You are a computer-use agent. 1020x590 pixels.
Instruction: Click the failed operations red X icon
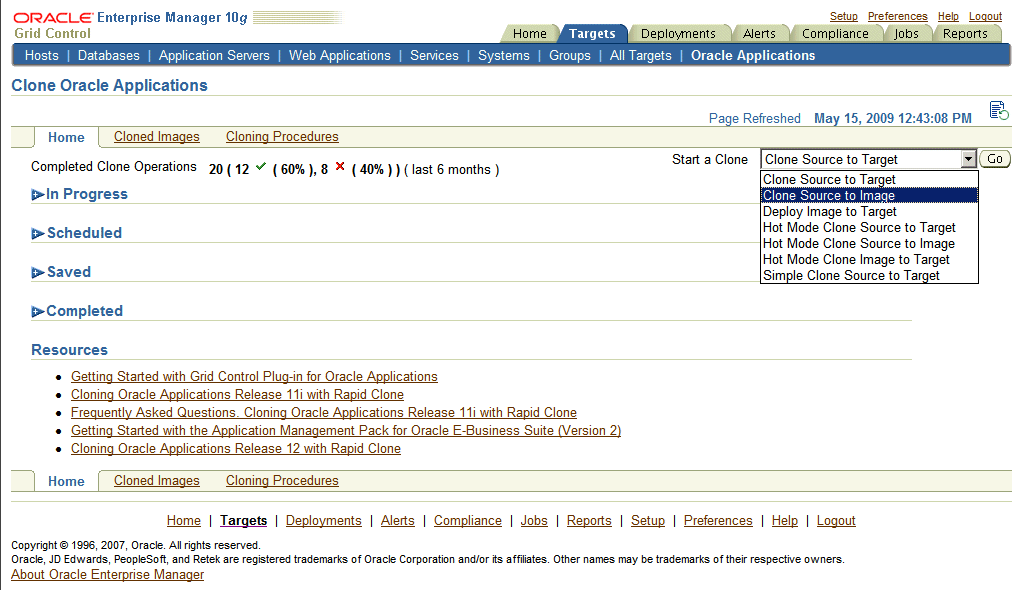coord(340,167)
